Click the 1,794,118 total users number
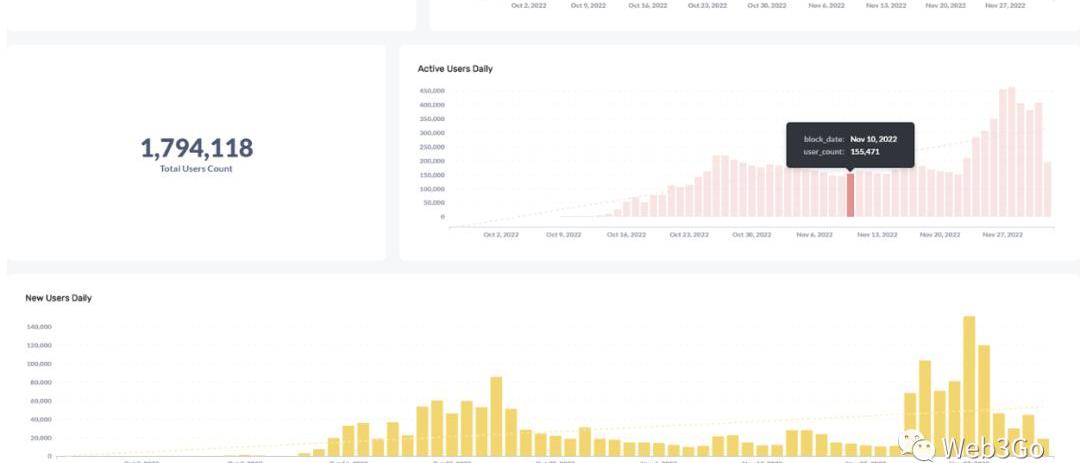The image size is (1080, 463). 196,148
